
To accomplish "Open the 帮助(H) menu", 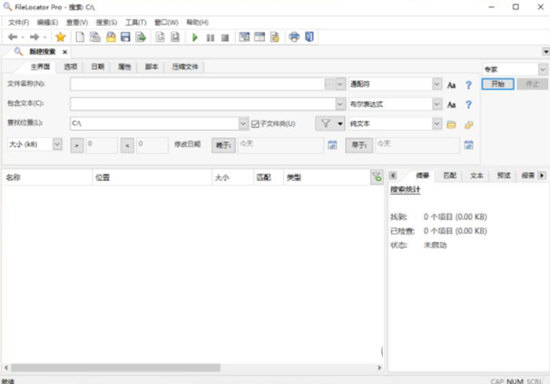I will (197, 22).
